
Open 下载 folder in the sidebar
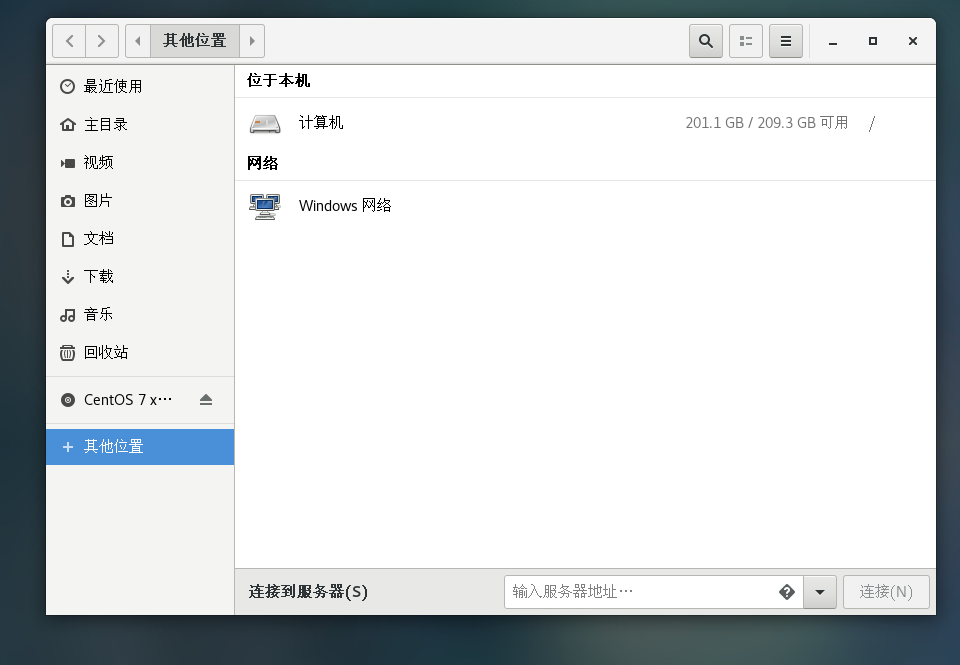click(x=140, y=276)
